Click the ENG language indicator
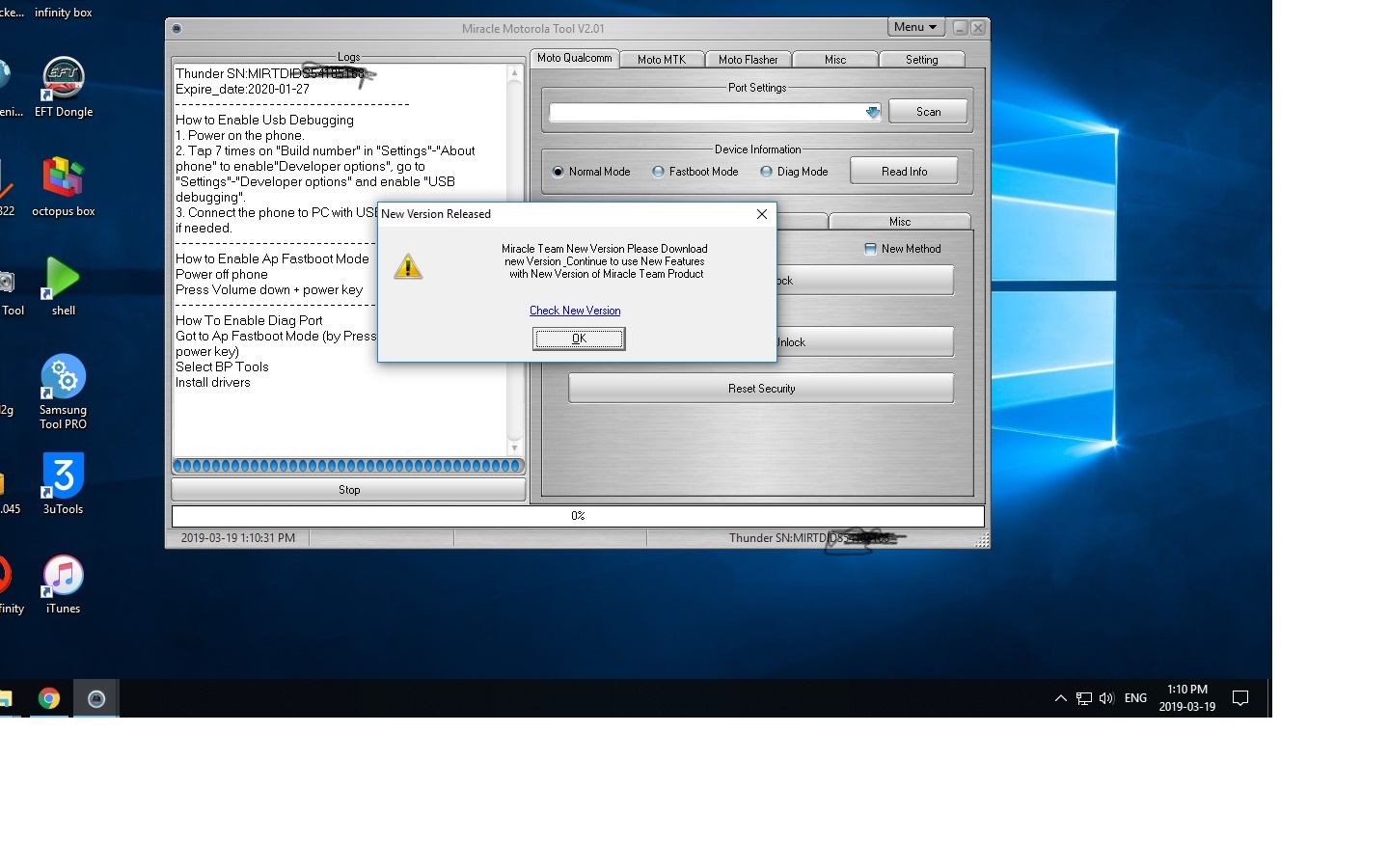The image size is (1389, 868). click(x=1136, y=698)
